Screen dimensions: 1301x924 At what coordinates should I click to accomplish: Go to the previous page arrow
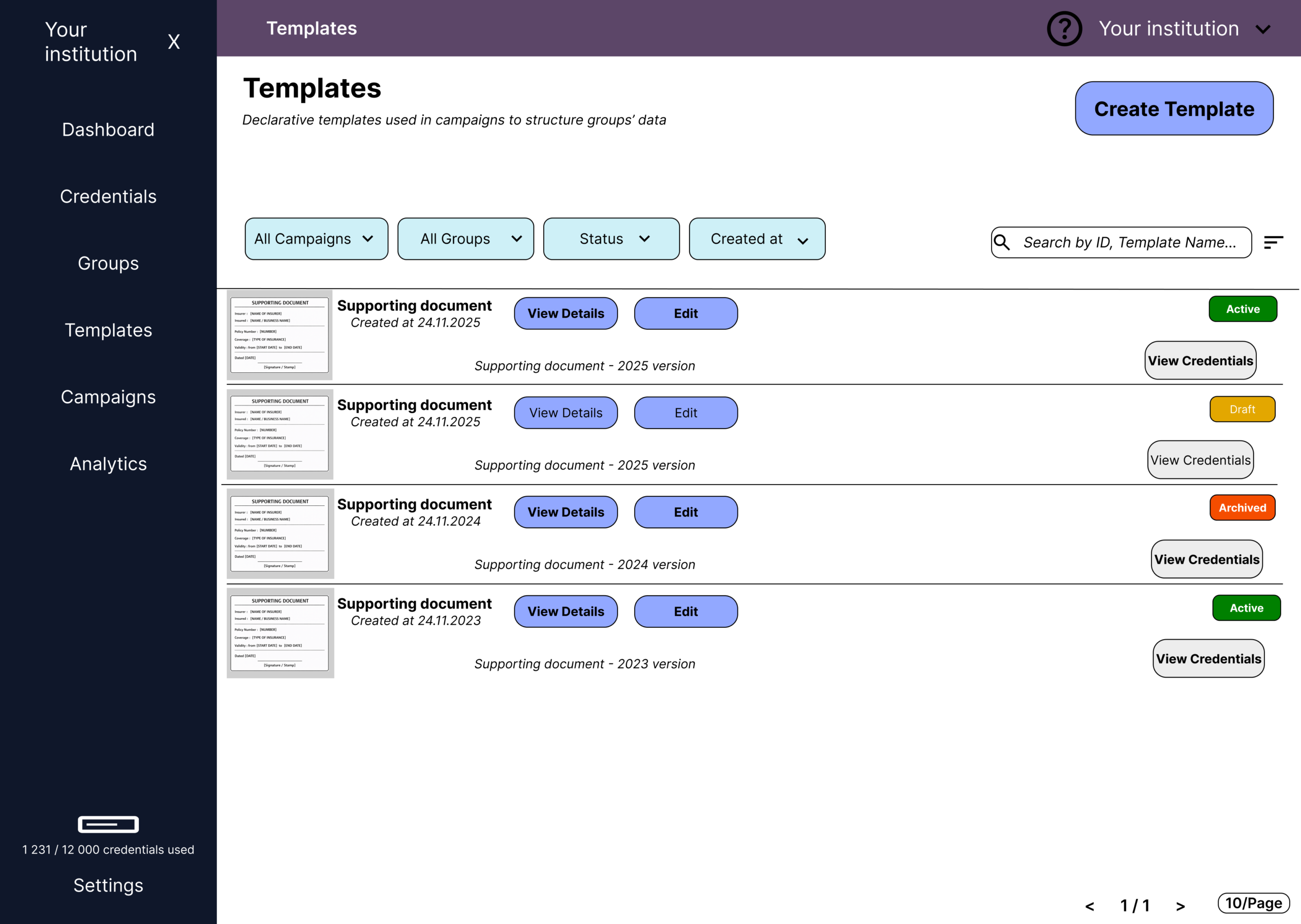(1089, 906)
